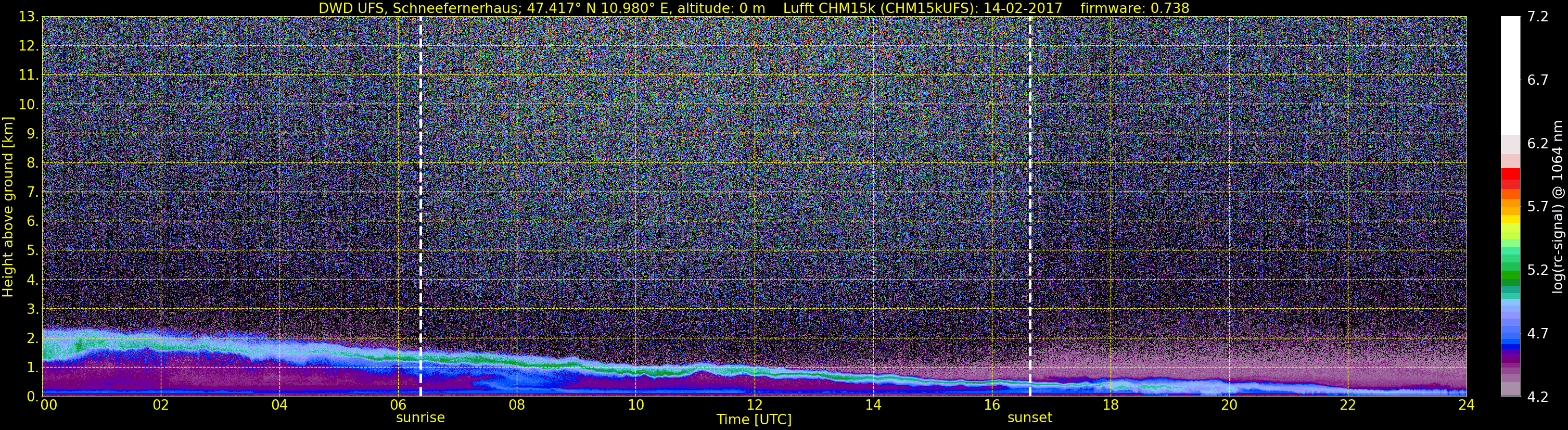The height and width of the screenshot is (430, 1568).
Task: Click the 13 km tick on the height axis
Action: [28, 17]
